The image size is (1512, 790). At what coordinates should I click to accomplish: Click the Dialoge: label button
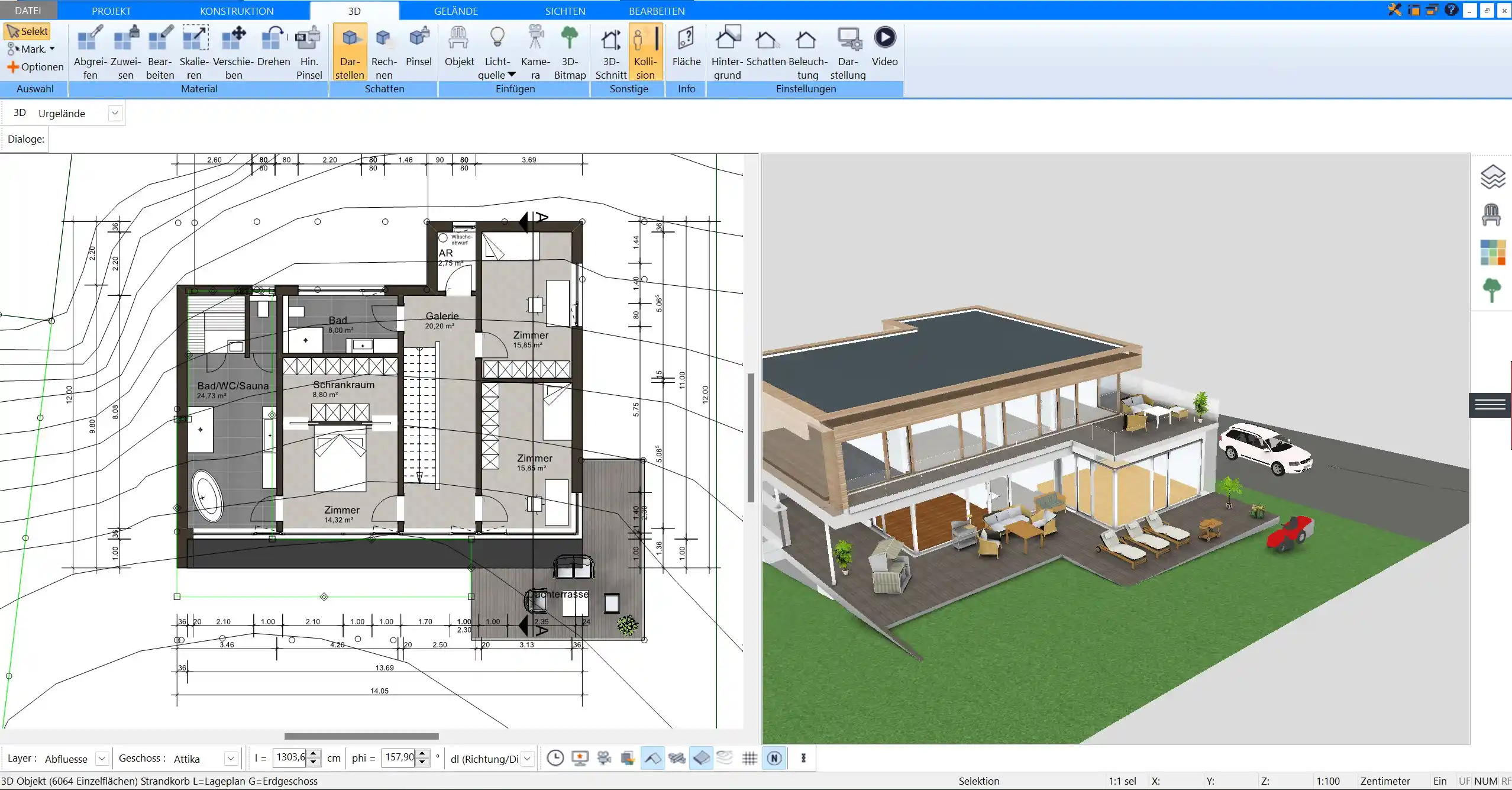[25, 139]
